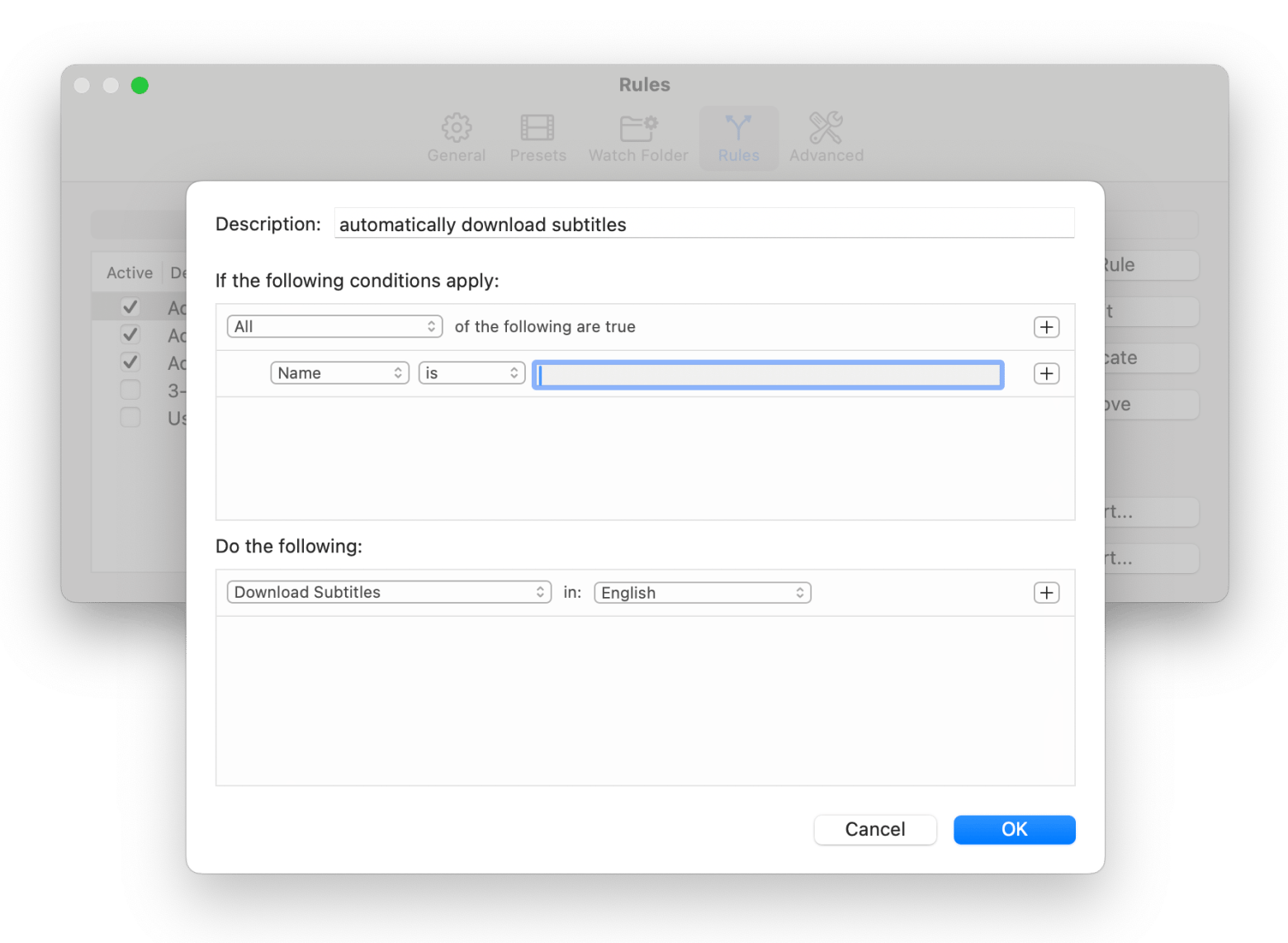1288x943 pixels.
Task: Enable the fourth rule's Active checkbox
Action: click(x=130, y=390)
